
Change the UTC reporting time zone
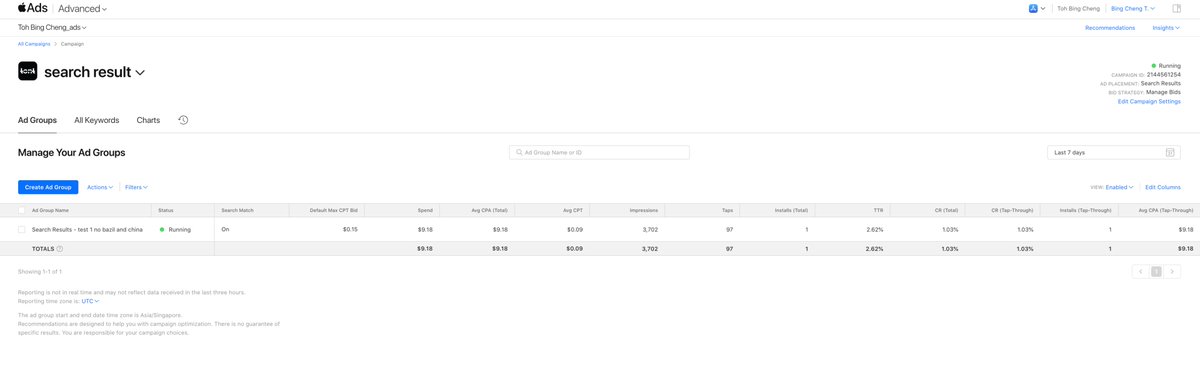91,300
